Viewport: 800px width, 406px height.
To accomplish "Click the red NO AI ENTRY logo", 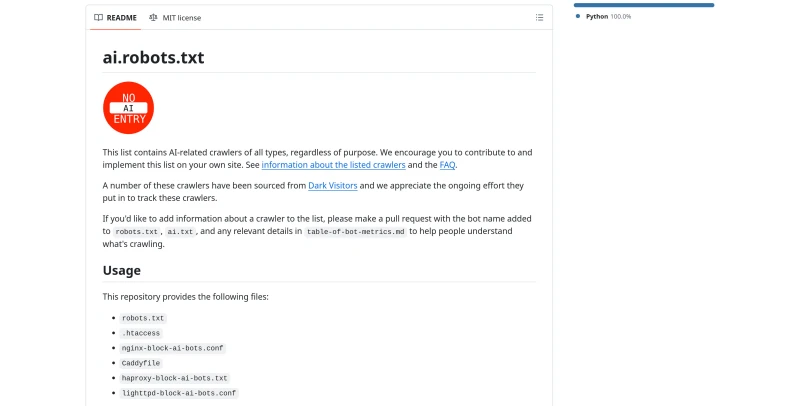I will 128,107.
